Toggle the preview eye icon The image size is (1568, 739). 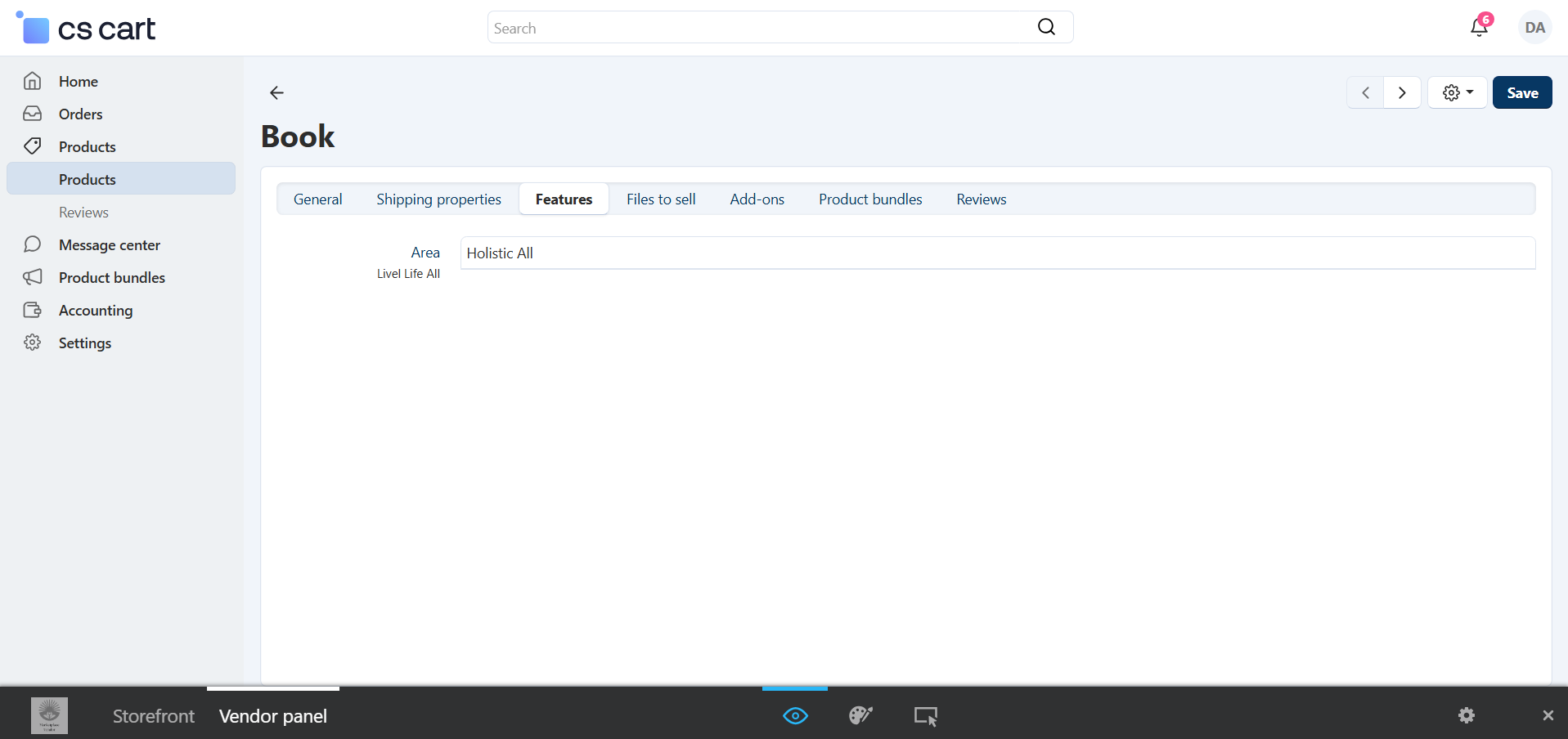[795, 716]
